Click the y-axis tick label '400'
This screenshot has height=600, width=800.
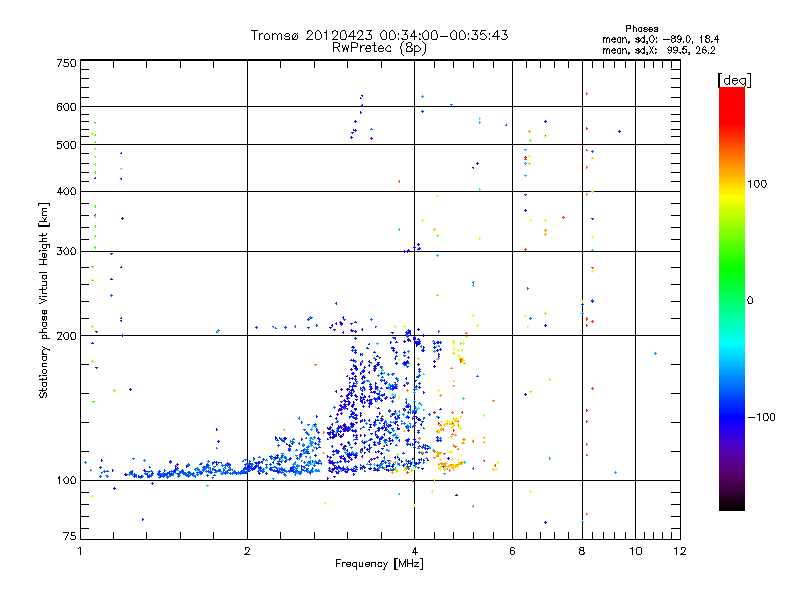pyautogui.click(x=66, y=191)
